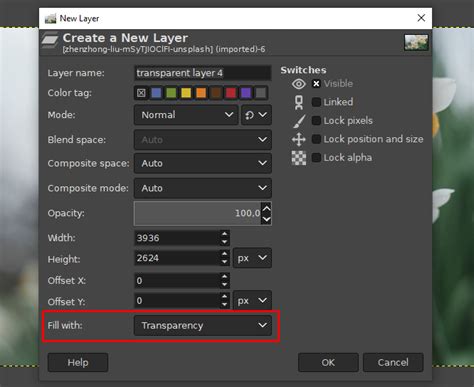
Task: Enable the Linked checkbox
Action: (x=316, y=102)
